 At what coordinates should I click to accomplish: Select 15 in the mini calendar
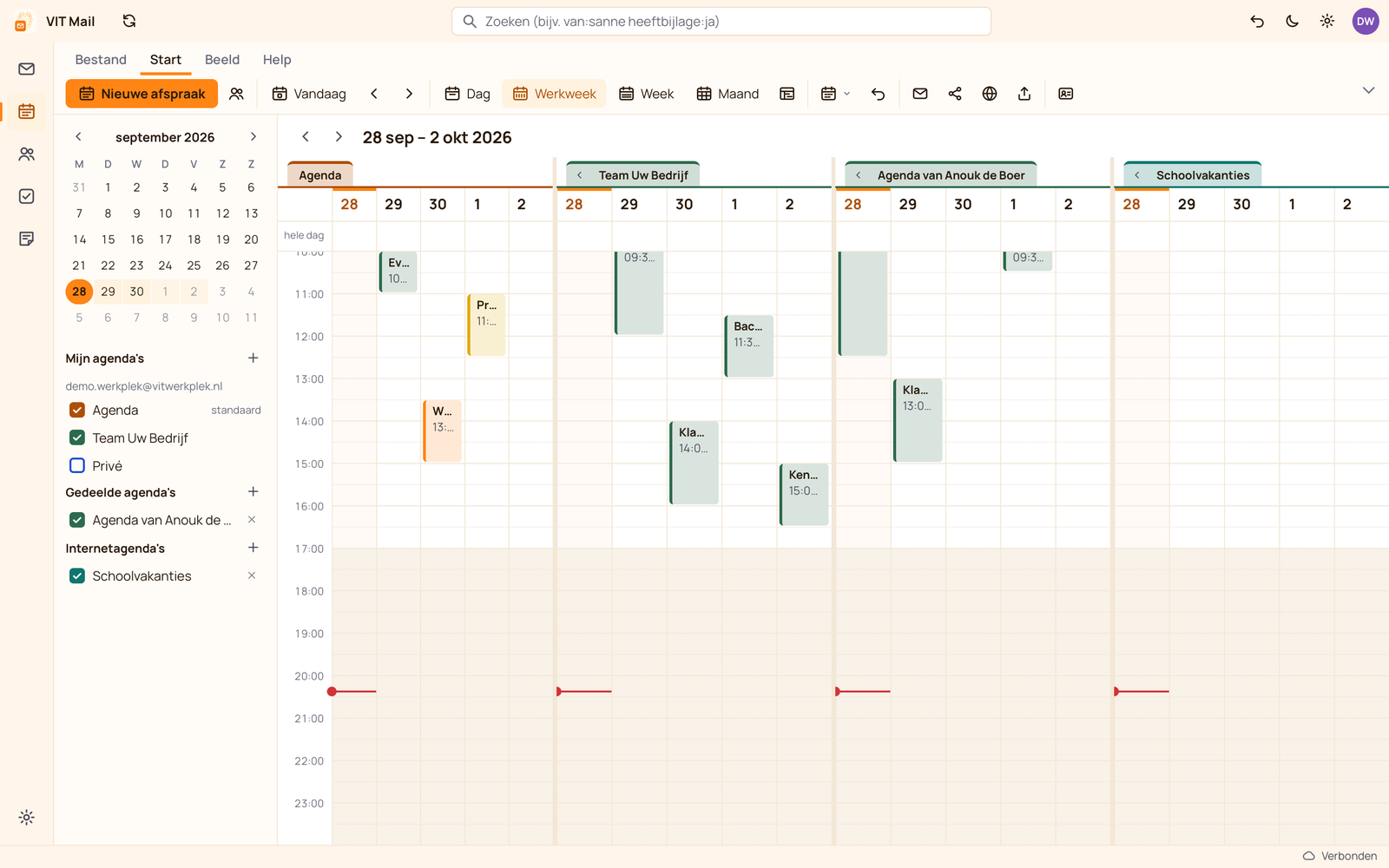coord(108,240)
